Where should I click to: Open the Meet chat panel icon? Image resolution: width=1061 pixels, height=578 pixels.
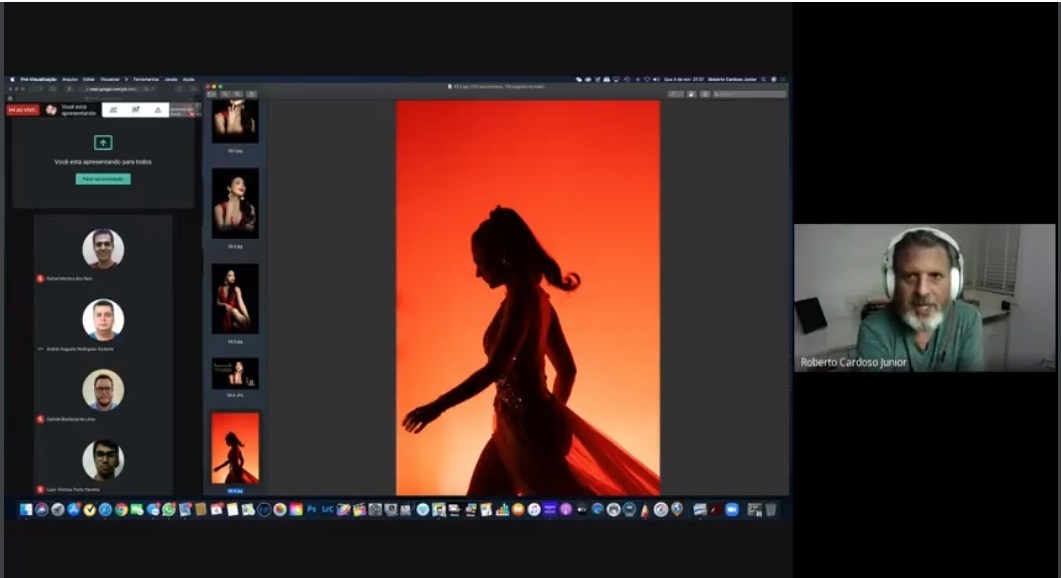(135, 110)
